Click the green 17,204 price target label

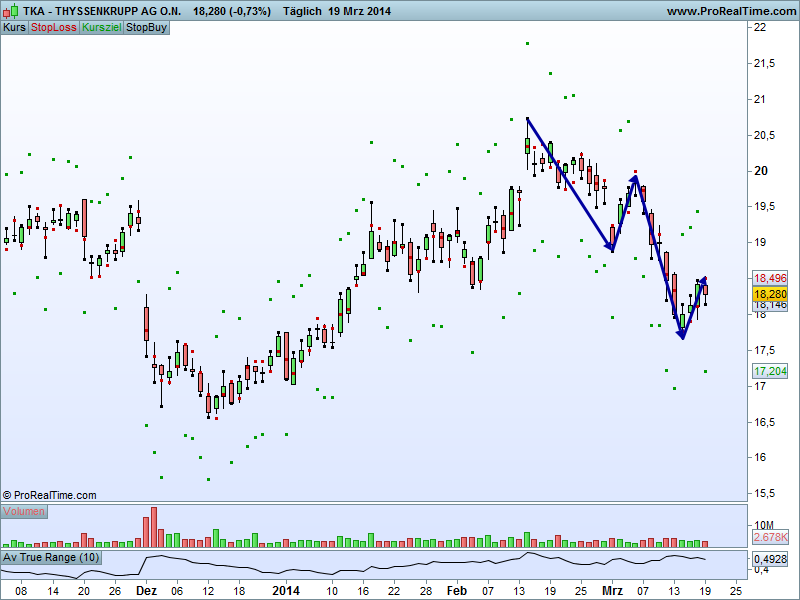pos(770,371)
